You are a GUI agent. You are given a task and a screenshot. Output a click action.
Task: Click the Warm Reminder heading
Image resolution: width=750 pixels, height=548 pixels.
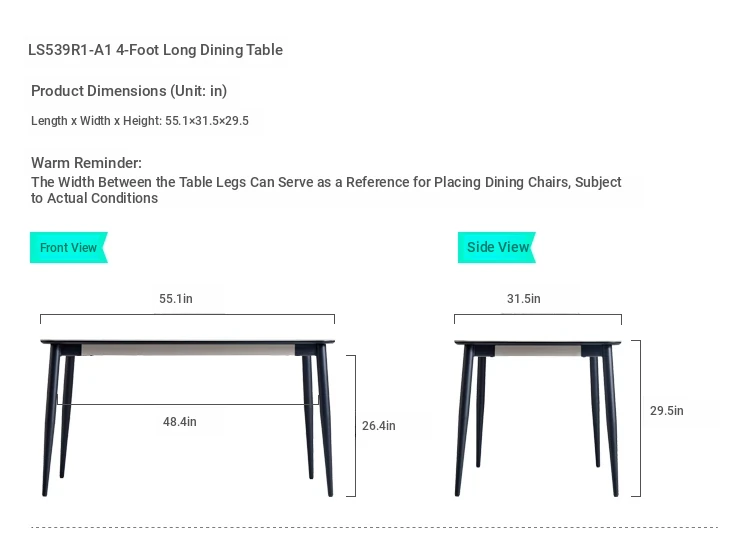coord(87,163)
